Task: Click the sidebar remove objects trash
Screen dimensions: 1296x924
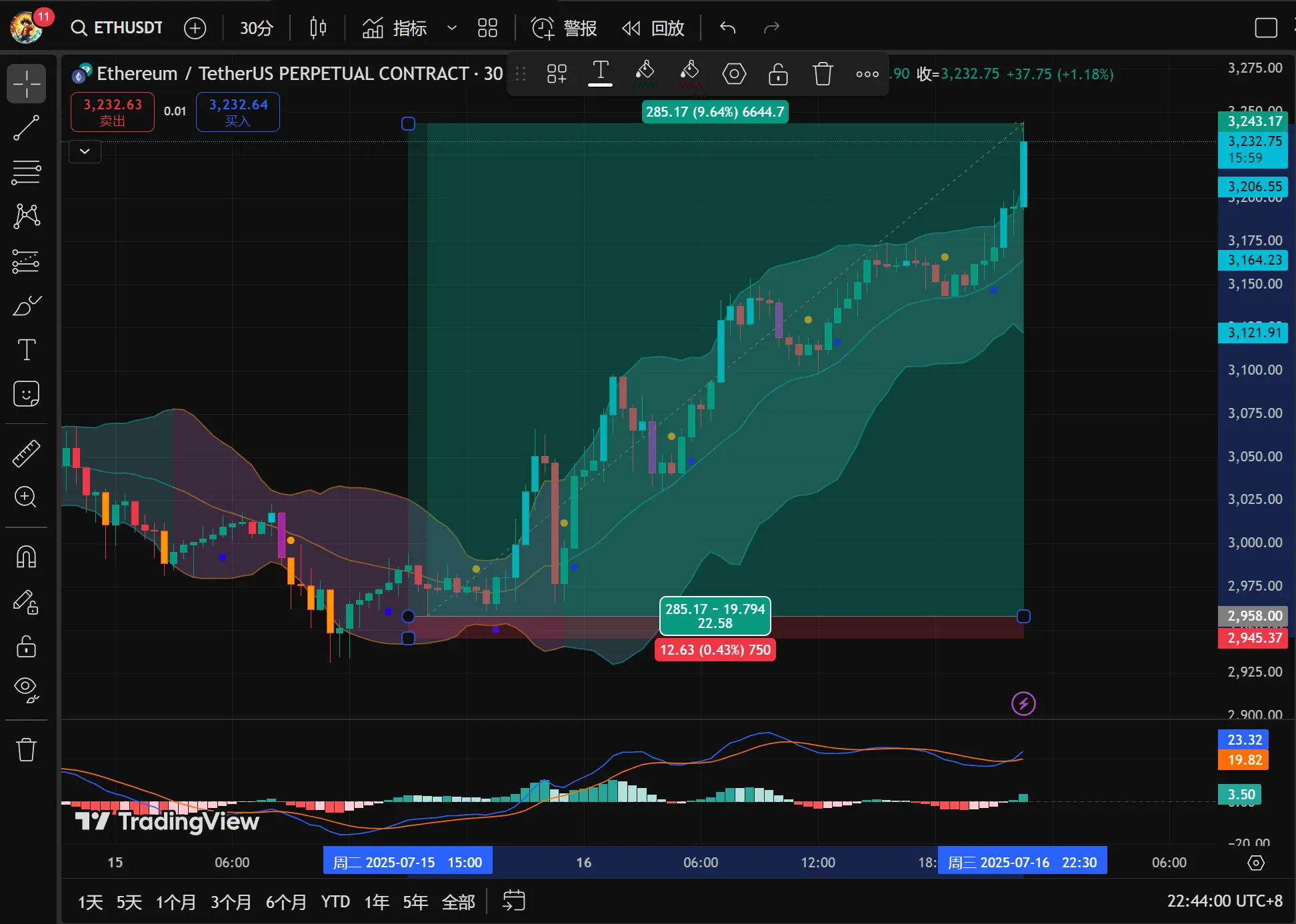Action: 27,749
